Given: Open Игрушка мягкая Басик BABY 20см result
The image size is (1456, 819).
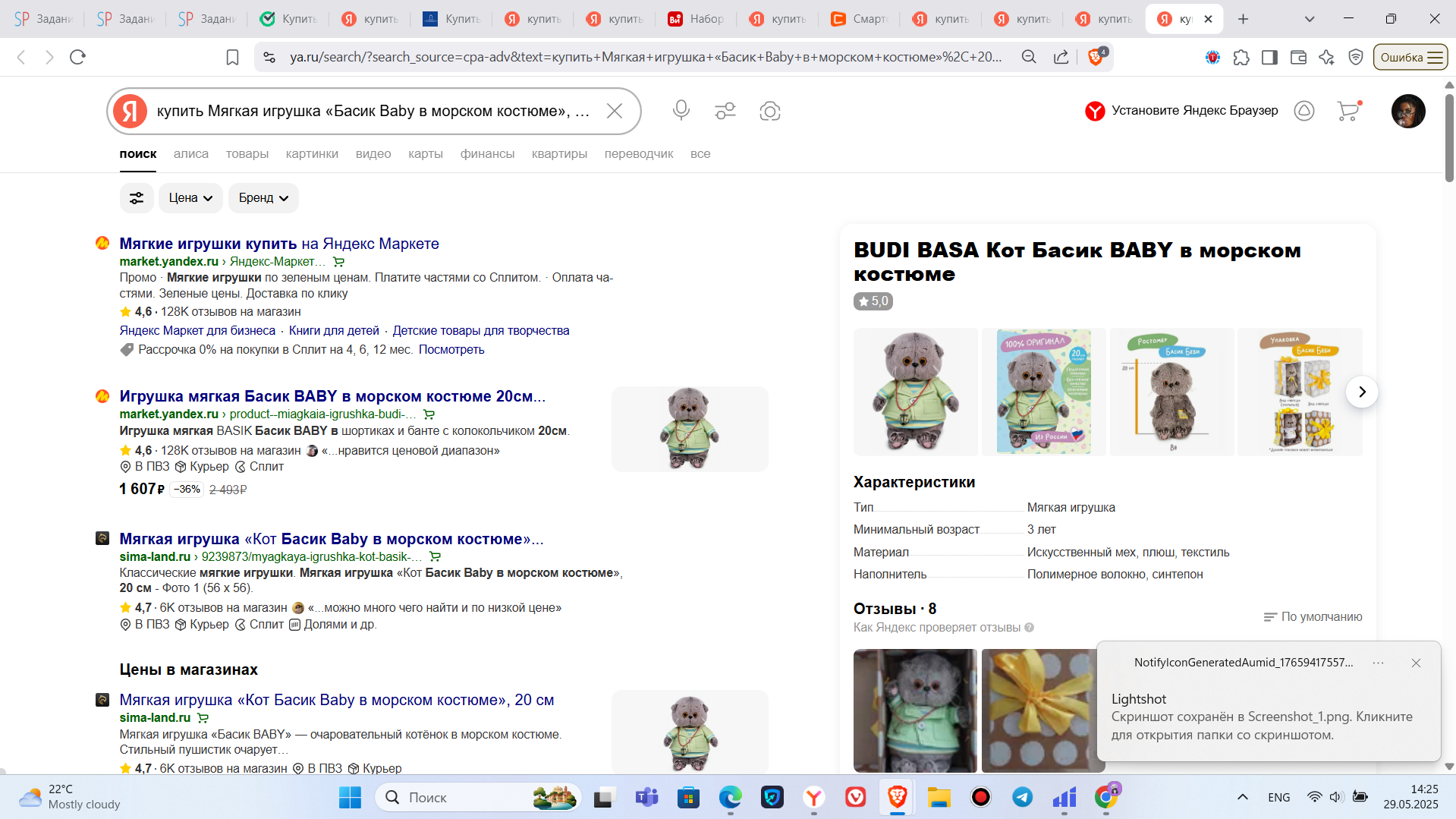Looking at the screenshot, I should point(332,396).
